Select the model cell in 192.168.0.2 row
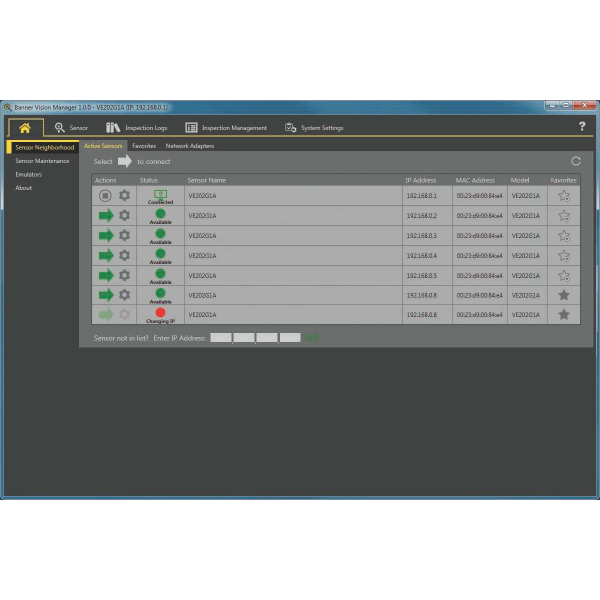The height and width of the screenshot is (600, 600). tap(526, 216)
